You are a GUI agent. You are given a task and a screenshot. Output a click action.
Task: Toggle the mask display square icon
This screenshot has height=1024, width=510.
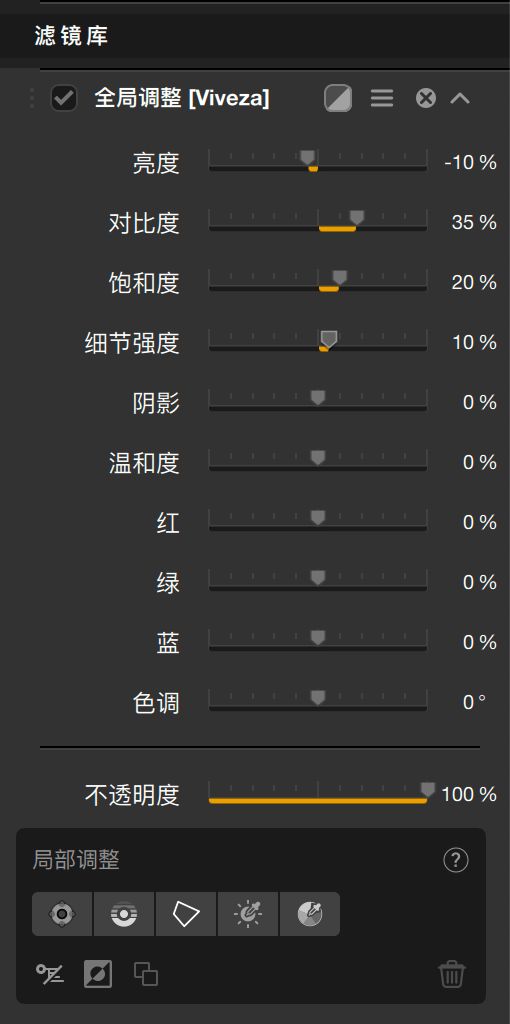[98, 974]
